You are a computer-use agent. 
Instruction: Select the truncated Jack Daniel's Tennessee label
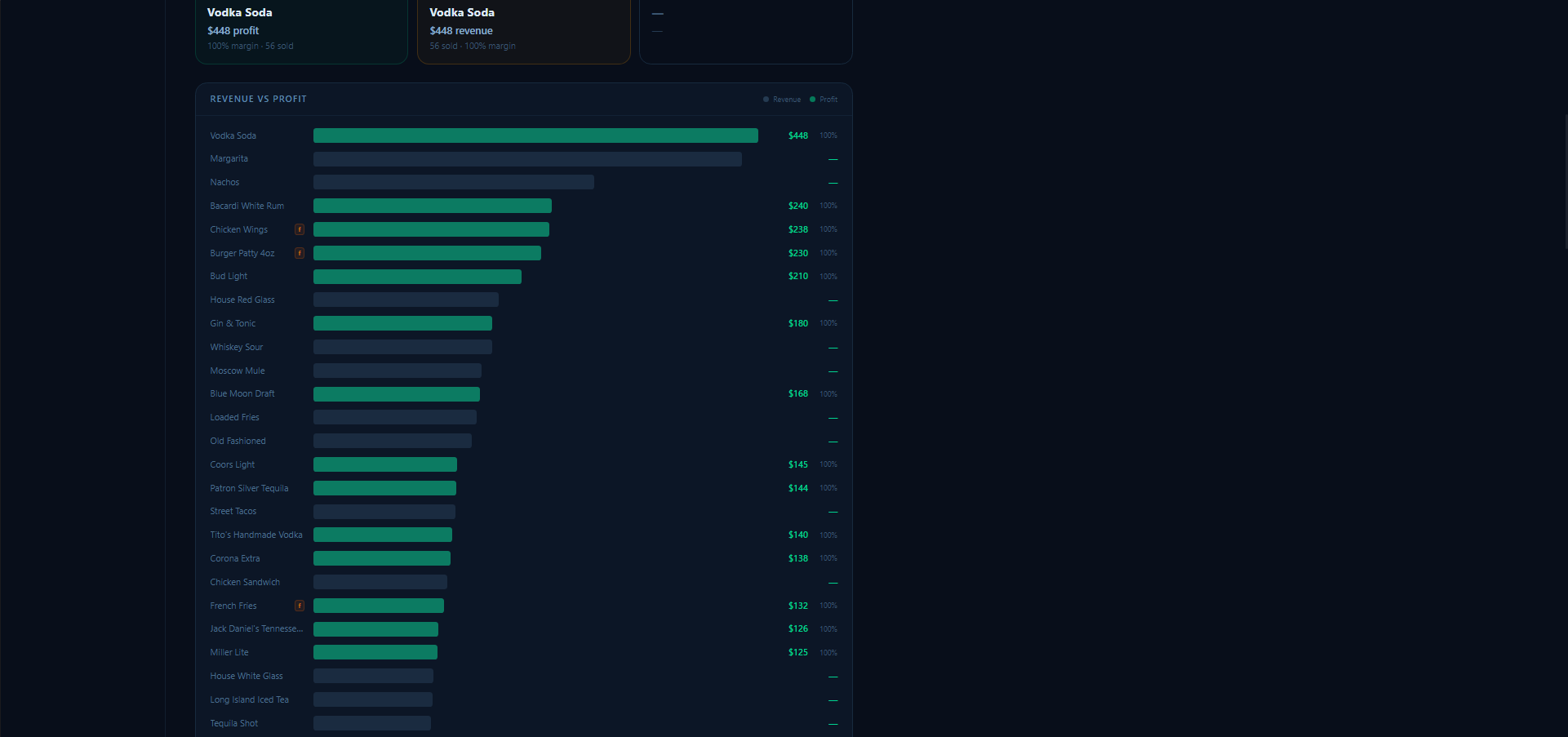point(255,629)
